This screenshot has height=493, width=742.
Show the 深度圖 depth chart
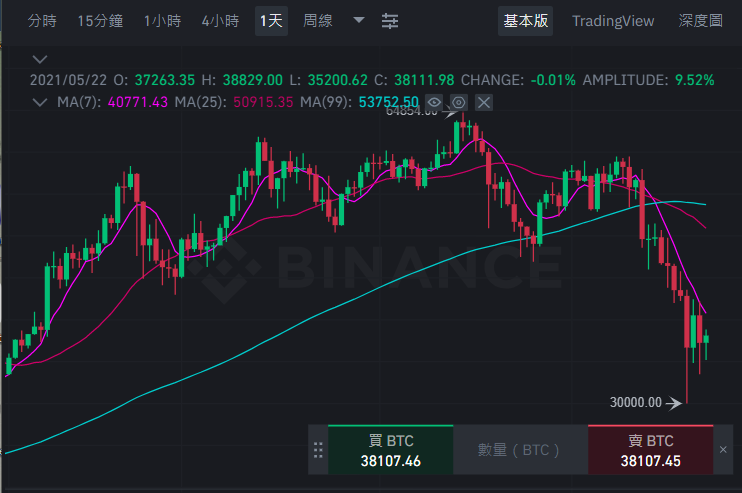click(700, 21)
